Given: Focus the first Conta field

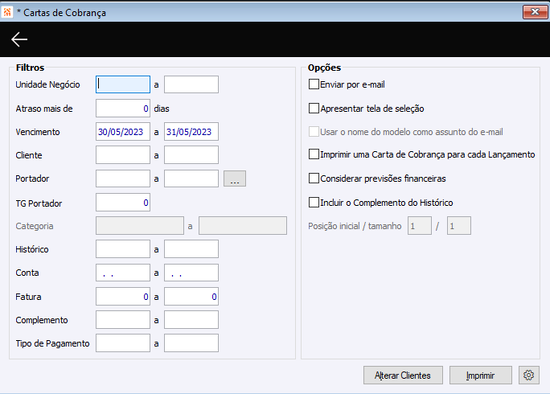Looking at the screenshot, I should click(123, 273).
